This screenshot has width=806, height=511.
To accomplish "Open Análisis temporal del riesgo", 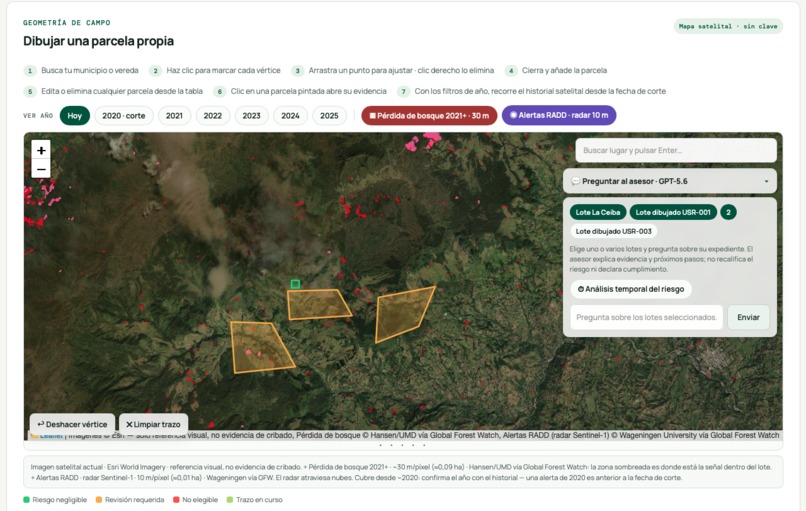I will 631,289.
